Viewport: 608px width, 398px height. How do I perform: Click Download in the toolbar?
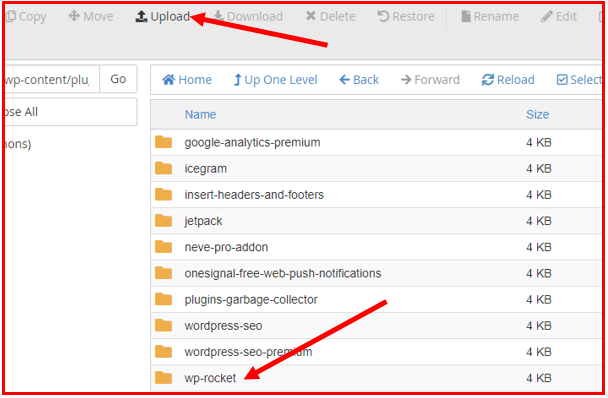(248, 16)
